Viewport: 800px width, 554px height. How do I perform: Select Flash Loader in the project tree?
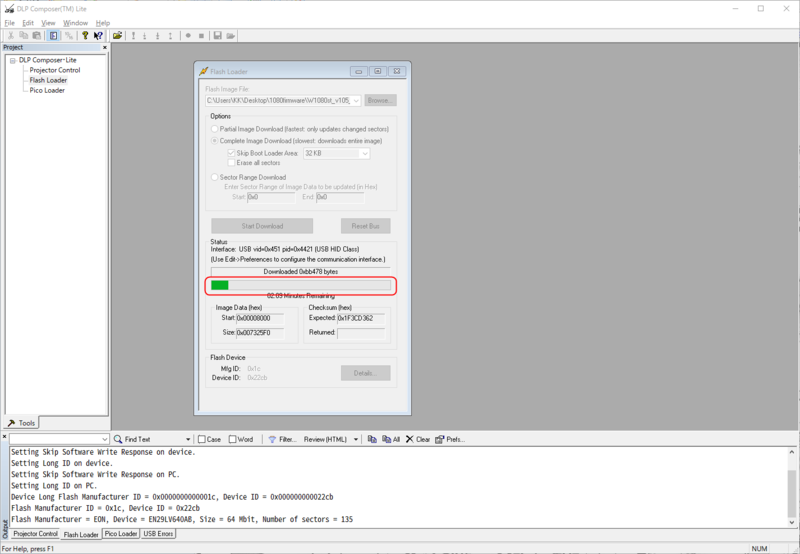[x=48, y=80]
